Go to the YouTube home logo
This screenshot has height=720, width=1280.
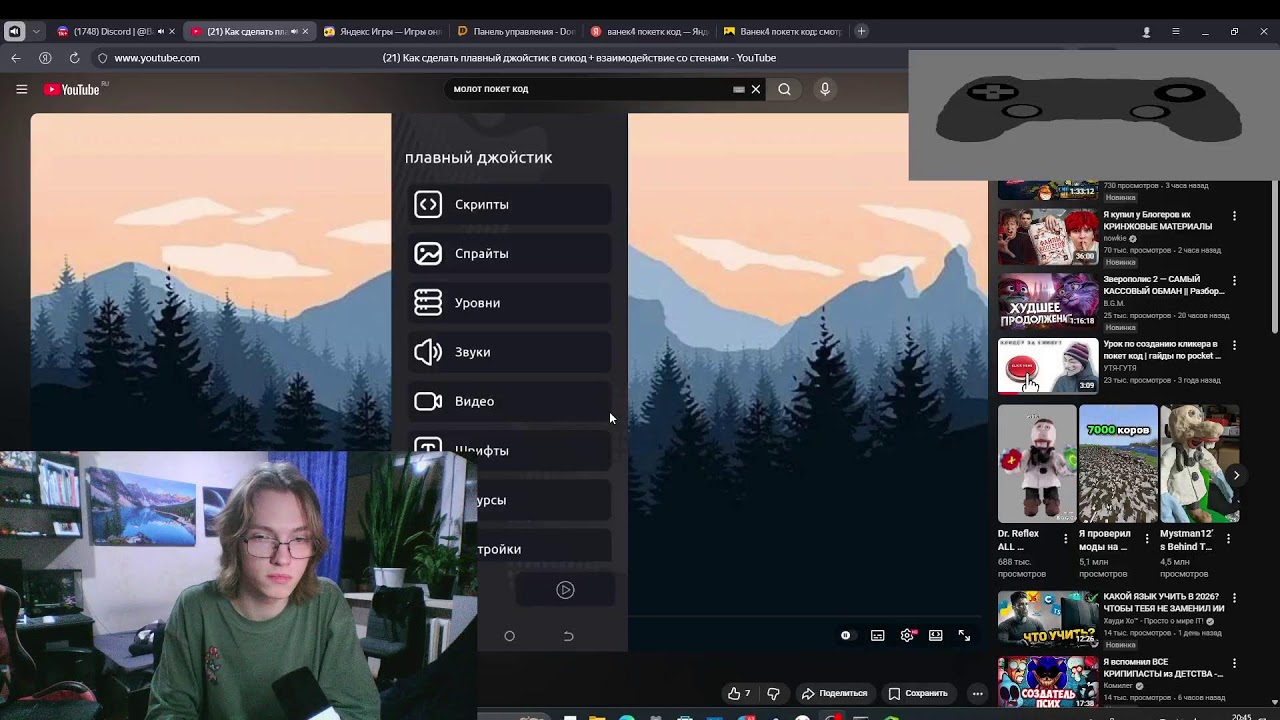(72, 89)
